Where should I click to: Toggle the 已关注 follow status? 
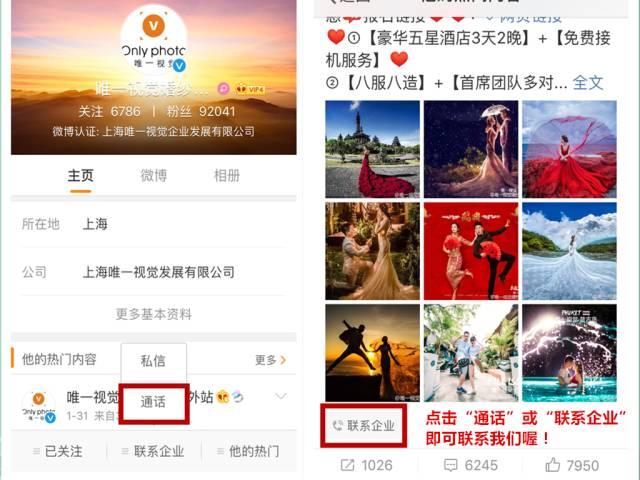pos(58,451)
